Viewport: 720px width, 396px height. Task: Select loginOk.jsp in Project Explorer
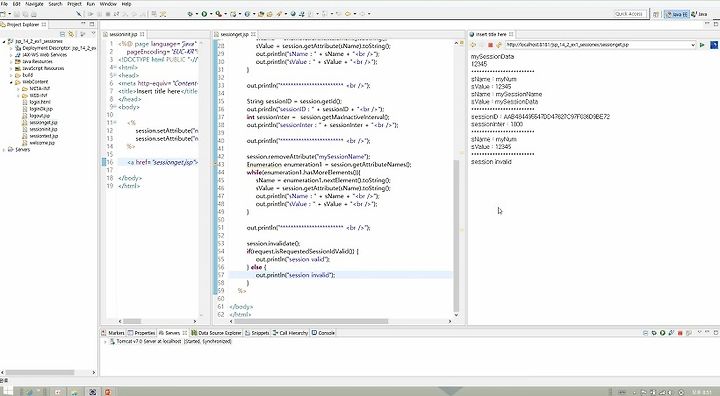(41, 109)
